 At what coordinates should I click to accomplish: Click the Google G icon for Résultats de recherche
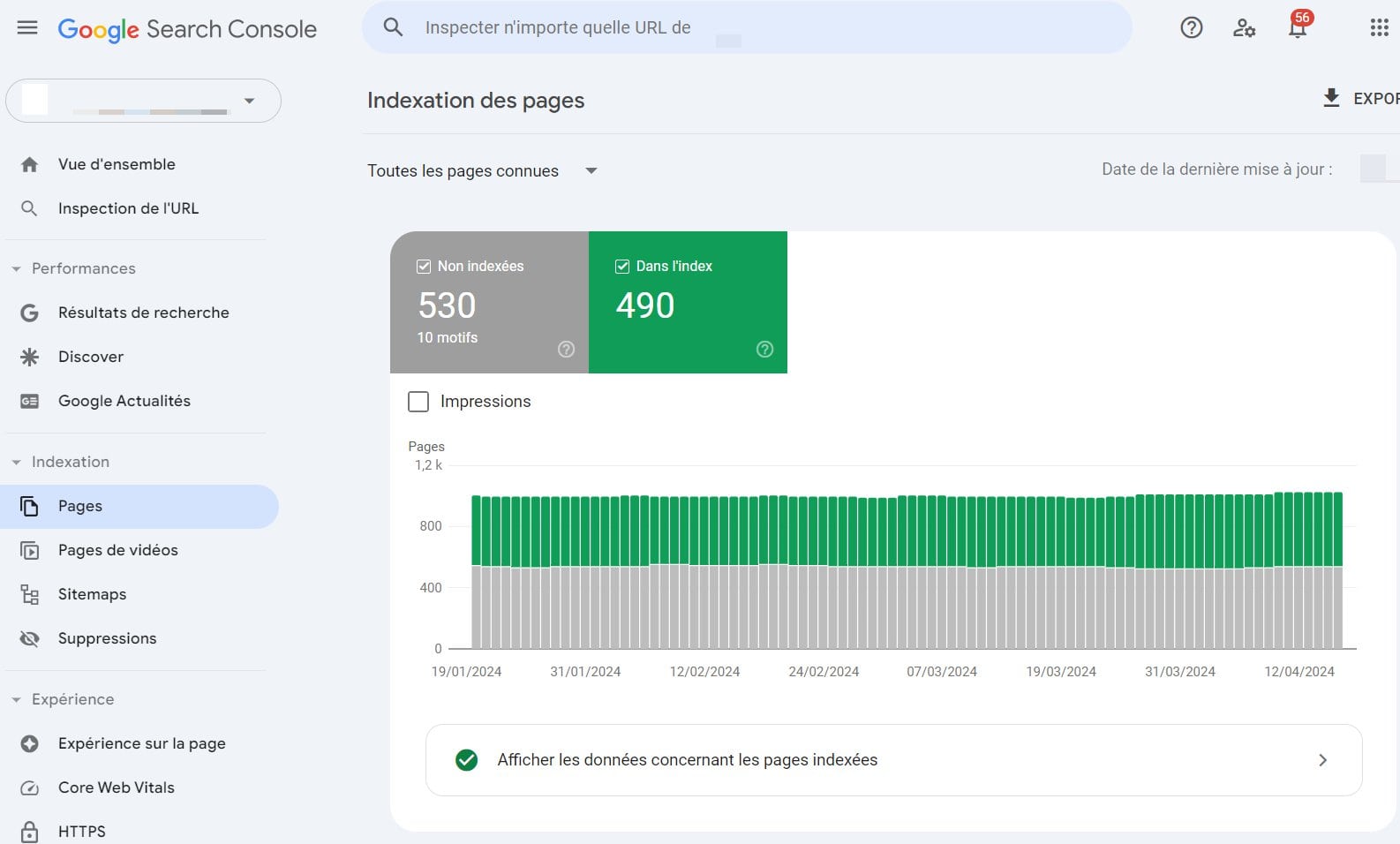(x=29, y=313)
